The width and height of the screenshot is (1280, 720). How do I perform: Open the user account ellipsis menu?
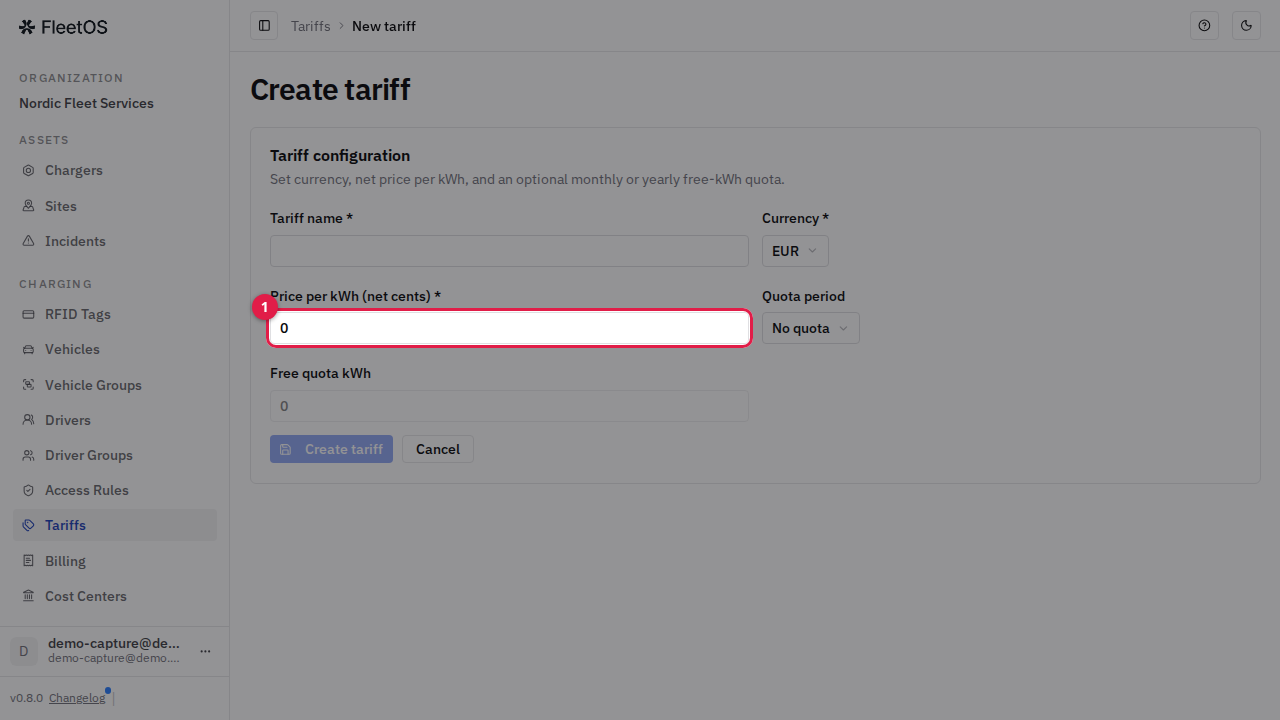point(205,651)
